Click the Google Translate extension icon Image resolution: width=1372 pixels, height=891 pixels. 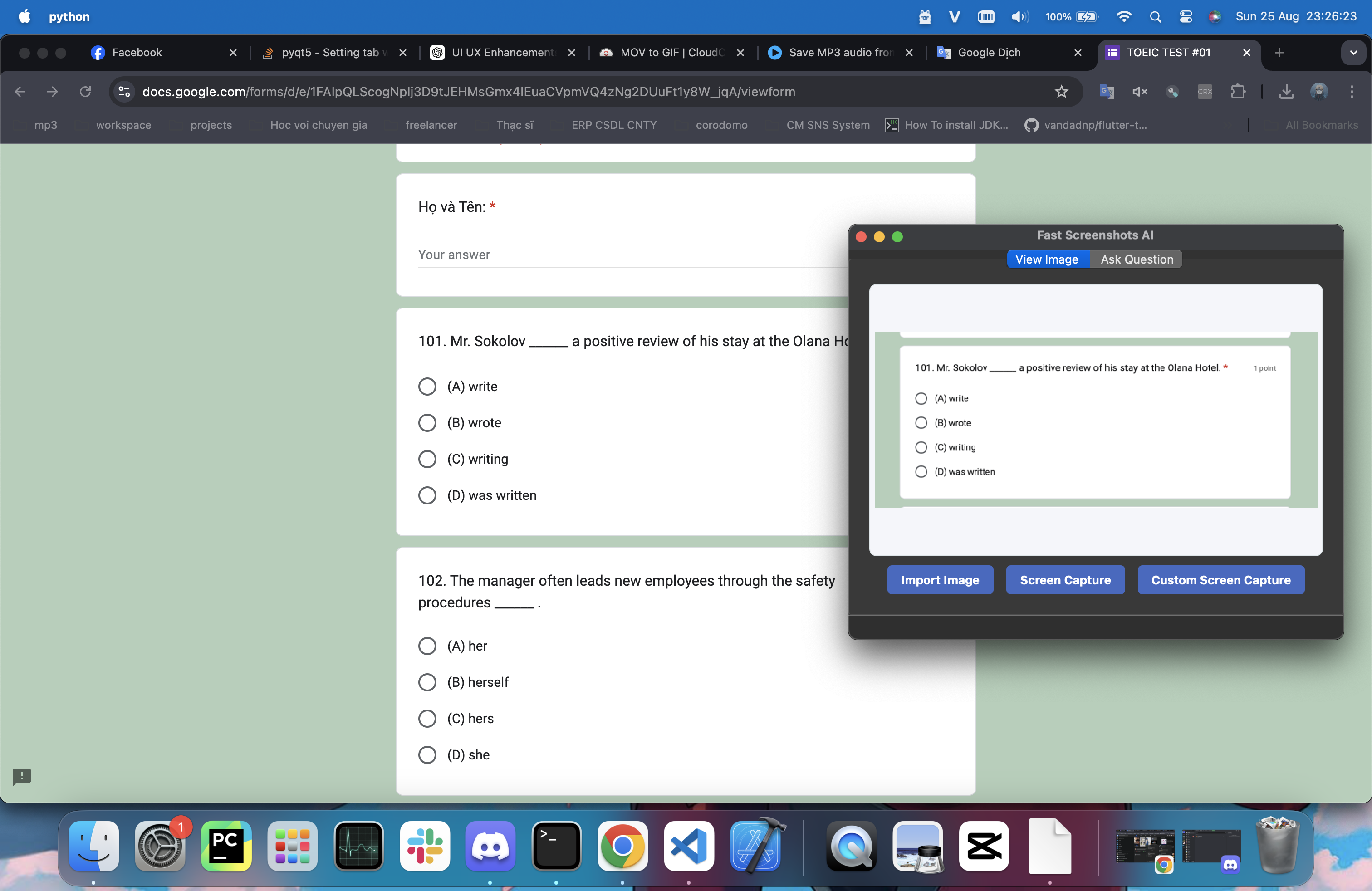(x=1106, y=92)
